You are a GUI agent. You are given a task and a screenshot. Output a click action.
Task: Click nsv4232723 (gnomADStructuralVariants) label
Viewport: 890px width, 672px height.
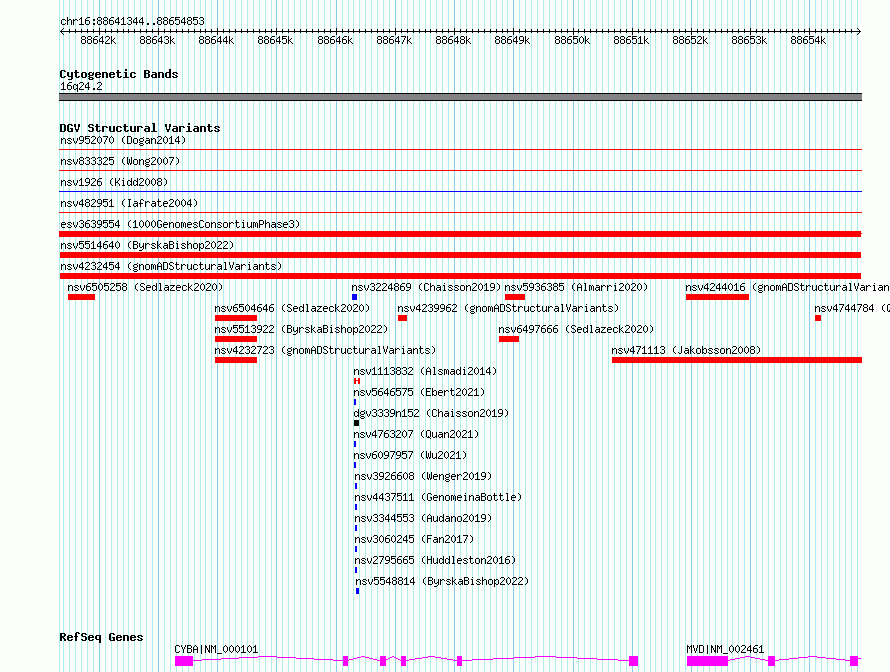click(325, 350)
